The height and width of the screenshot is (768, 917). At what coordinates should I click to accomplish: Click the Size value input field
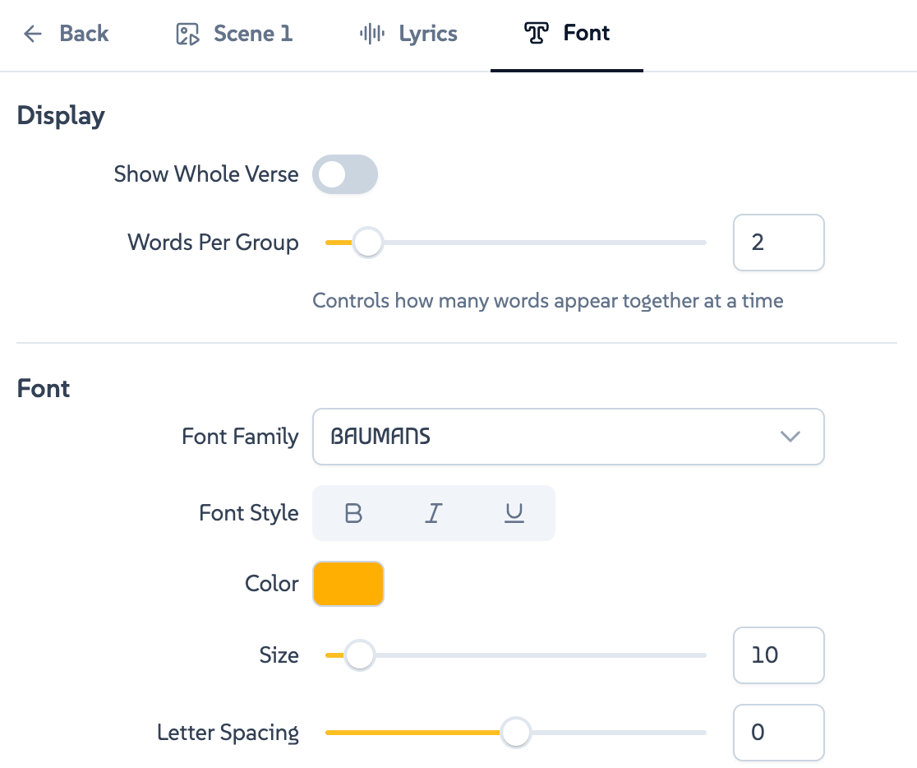tap(778, 656)
